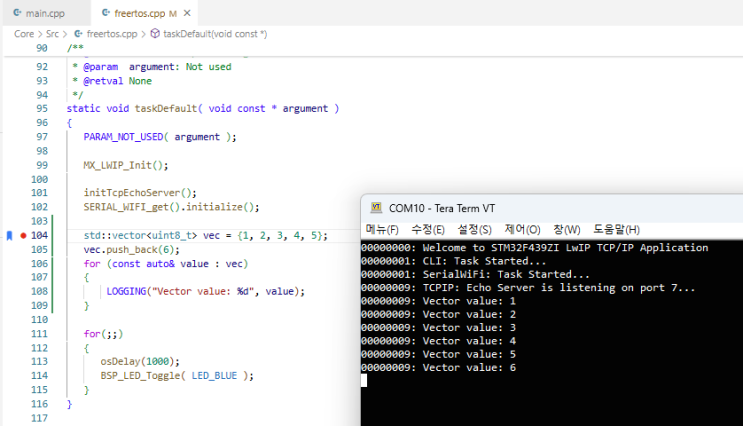Open the 메뉴(F) menu in Tera Term
This screenshot has height=426, width=743.
pyautogui.click(x=382, y=230)
